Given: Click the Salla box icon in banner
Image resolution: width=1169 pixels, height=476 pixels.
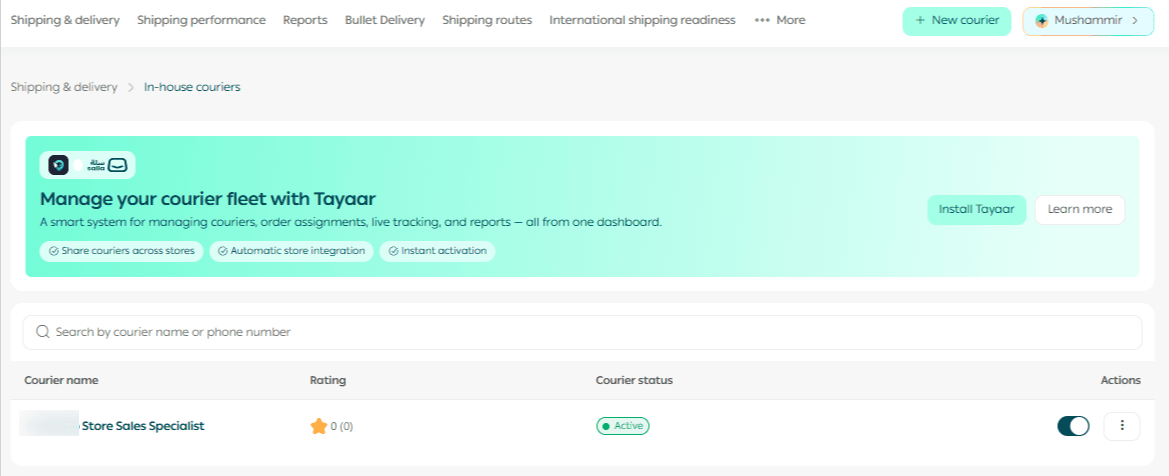Looking at the screenshot, I should point(119,166).
